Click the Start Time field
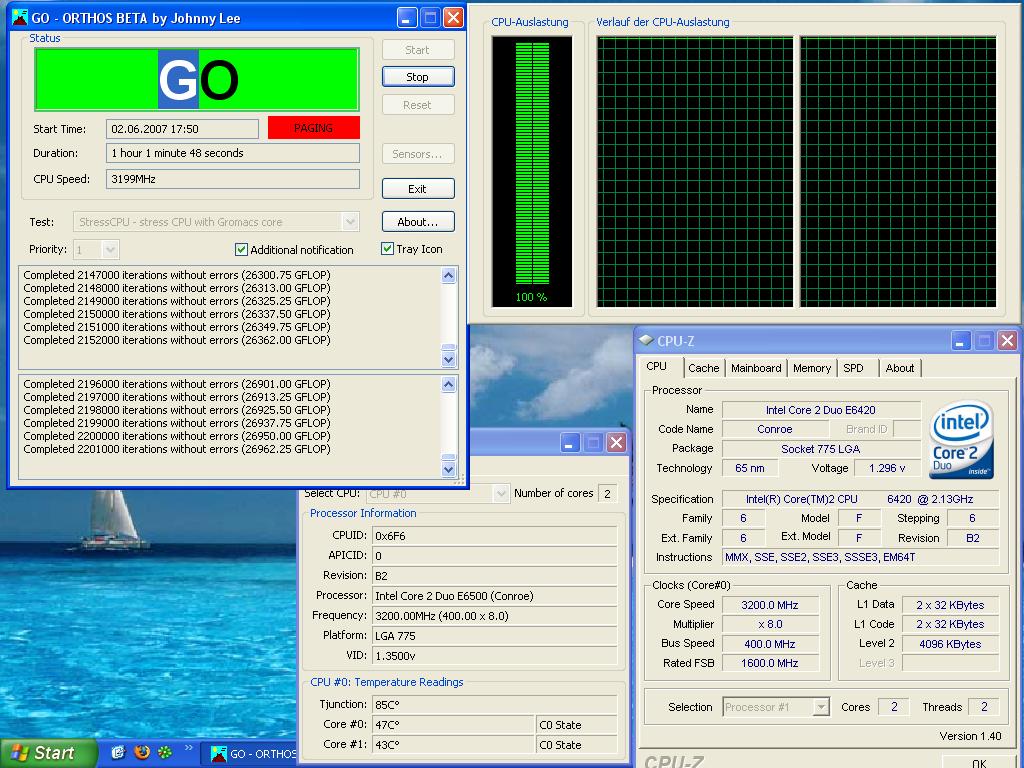This screenshot has height=768, width=1024. coord(182,129)
